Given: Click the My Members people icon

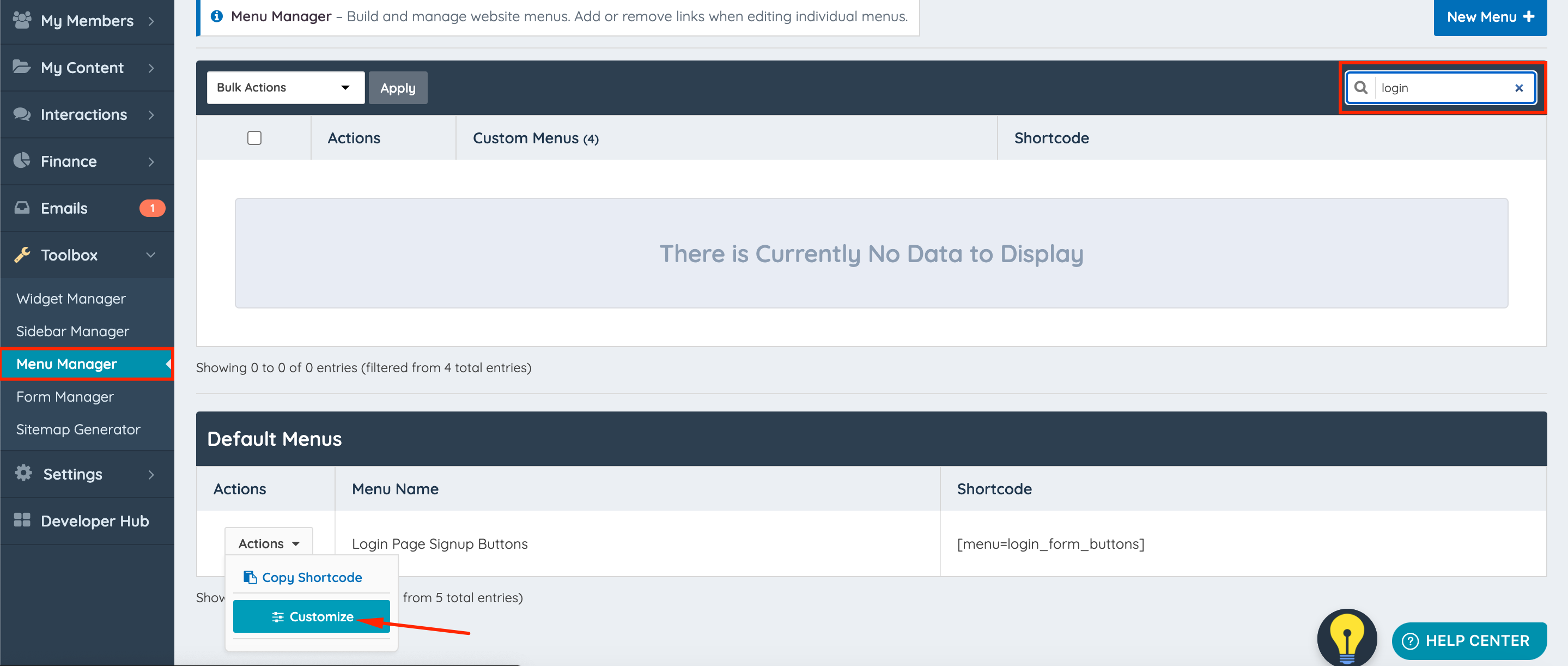Looking at the screenshot, I should 22,20.
